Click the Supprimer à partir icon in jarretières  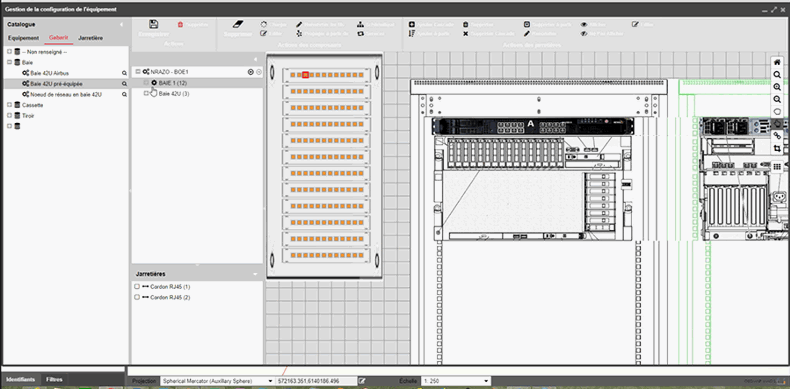527,24
